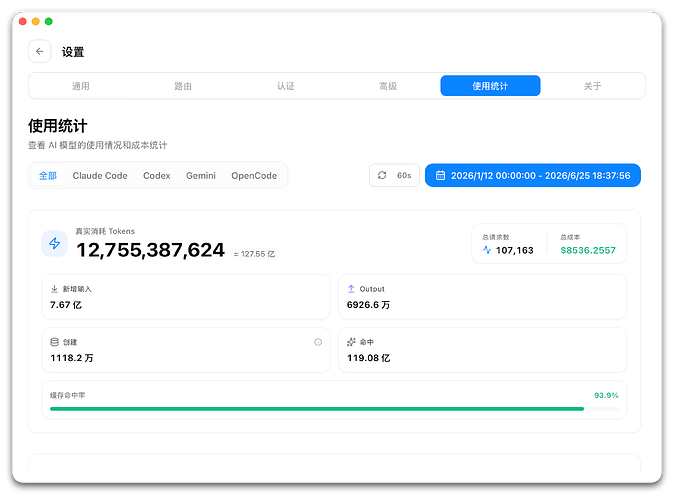The image size is (674, 499).
Task: Open the 关于 tab
Action: (592, 86)
